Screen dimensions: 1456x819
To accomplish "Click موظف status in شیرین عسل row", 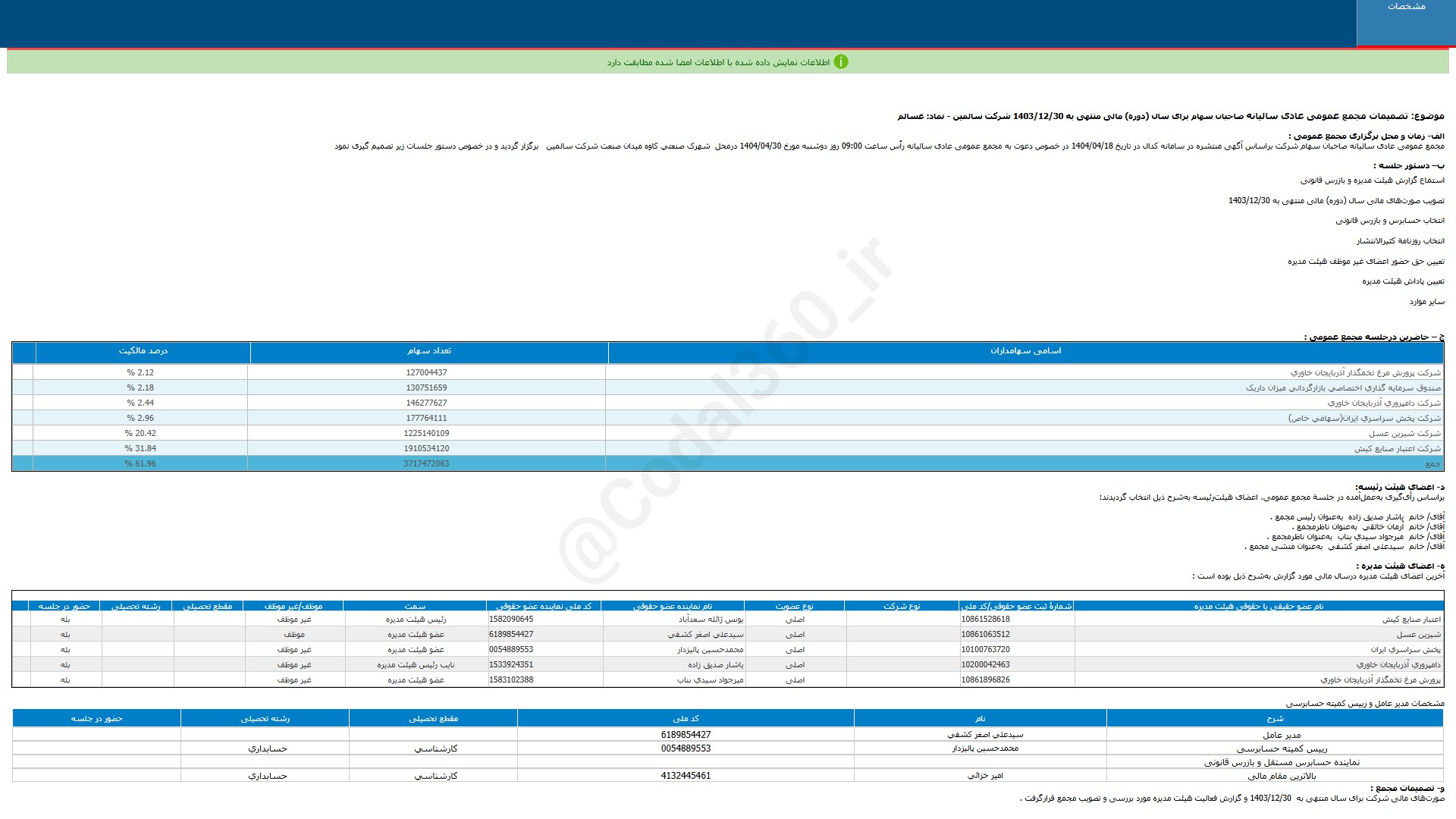I will click(x=294, y=635).
